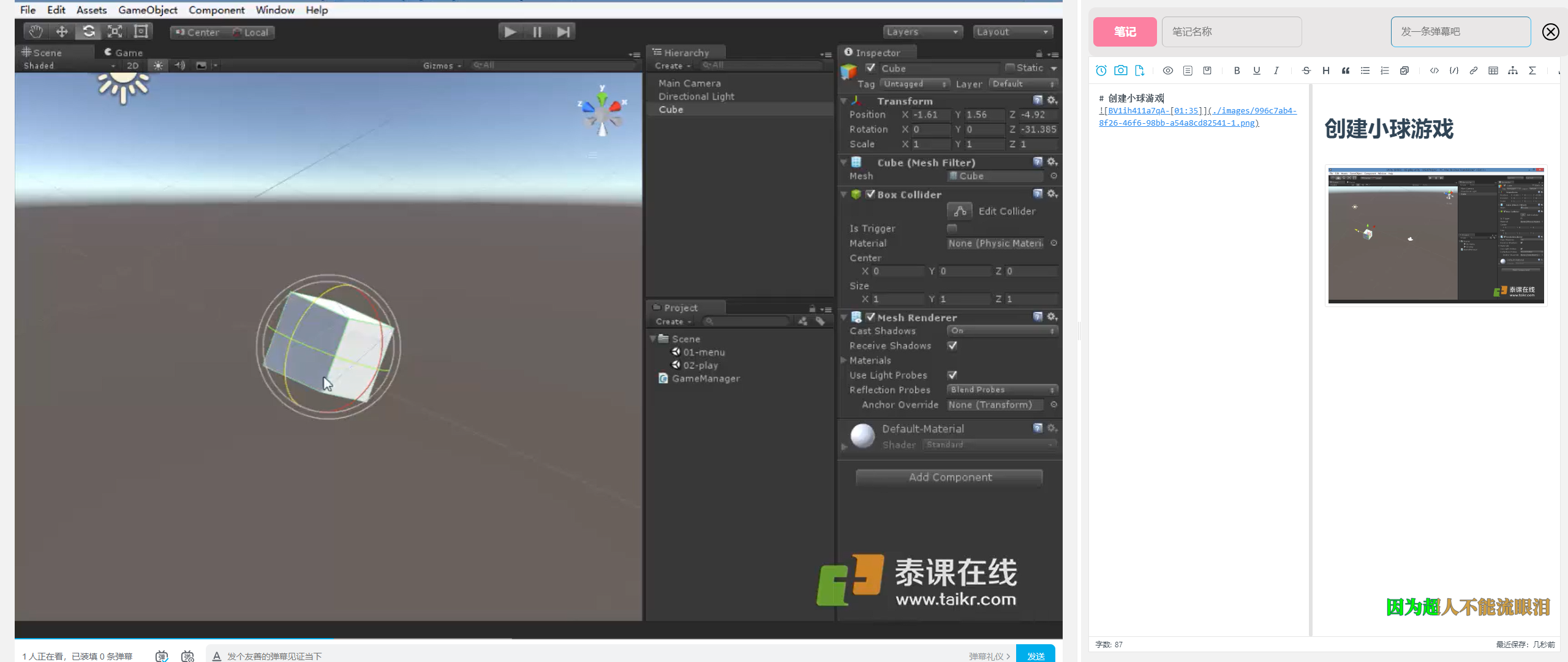Open the GameObject menu
This screenshot has height=662, width=1568.
point(148,10)
